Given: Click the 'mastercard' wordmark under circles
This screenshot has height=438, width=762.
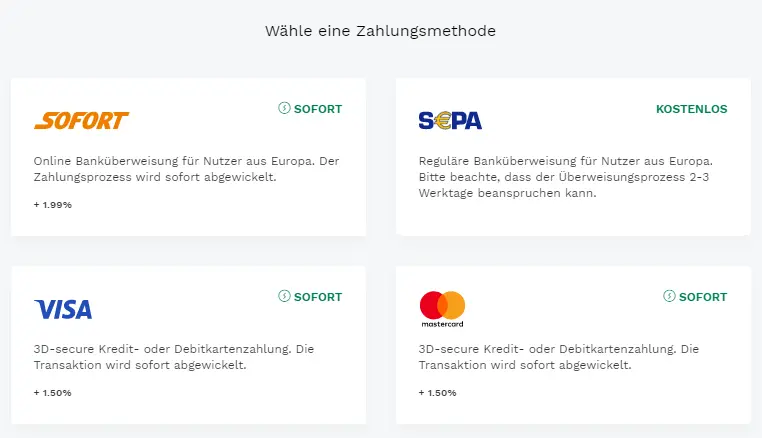Looking at the screenshot, I should click(442, 324).
